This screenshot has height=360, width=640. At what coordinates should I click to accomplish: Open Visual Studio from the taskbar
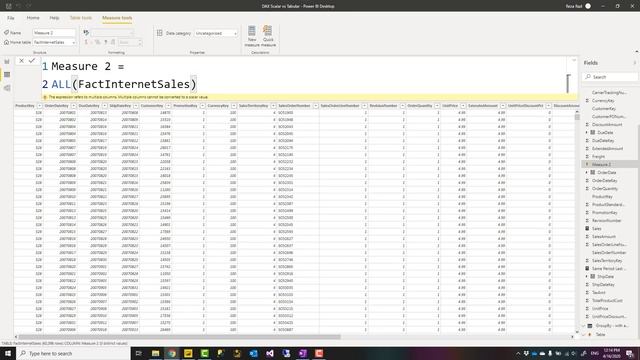tap(270, 353)
